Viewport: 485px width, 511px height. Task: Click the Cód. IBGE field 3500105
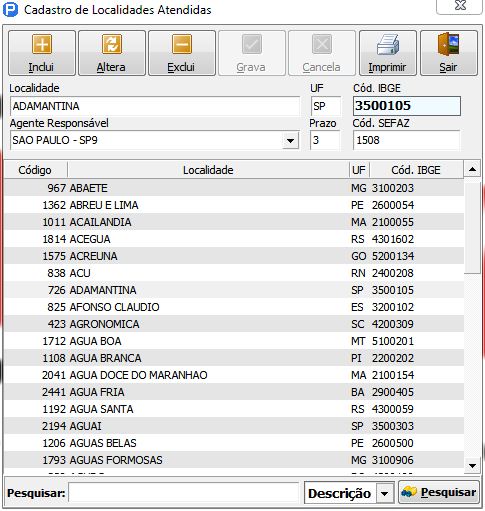[x=407, y=106]
